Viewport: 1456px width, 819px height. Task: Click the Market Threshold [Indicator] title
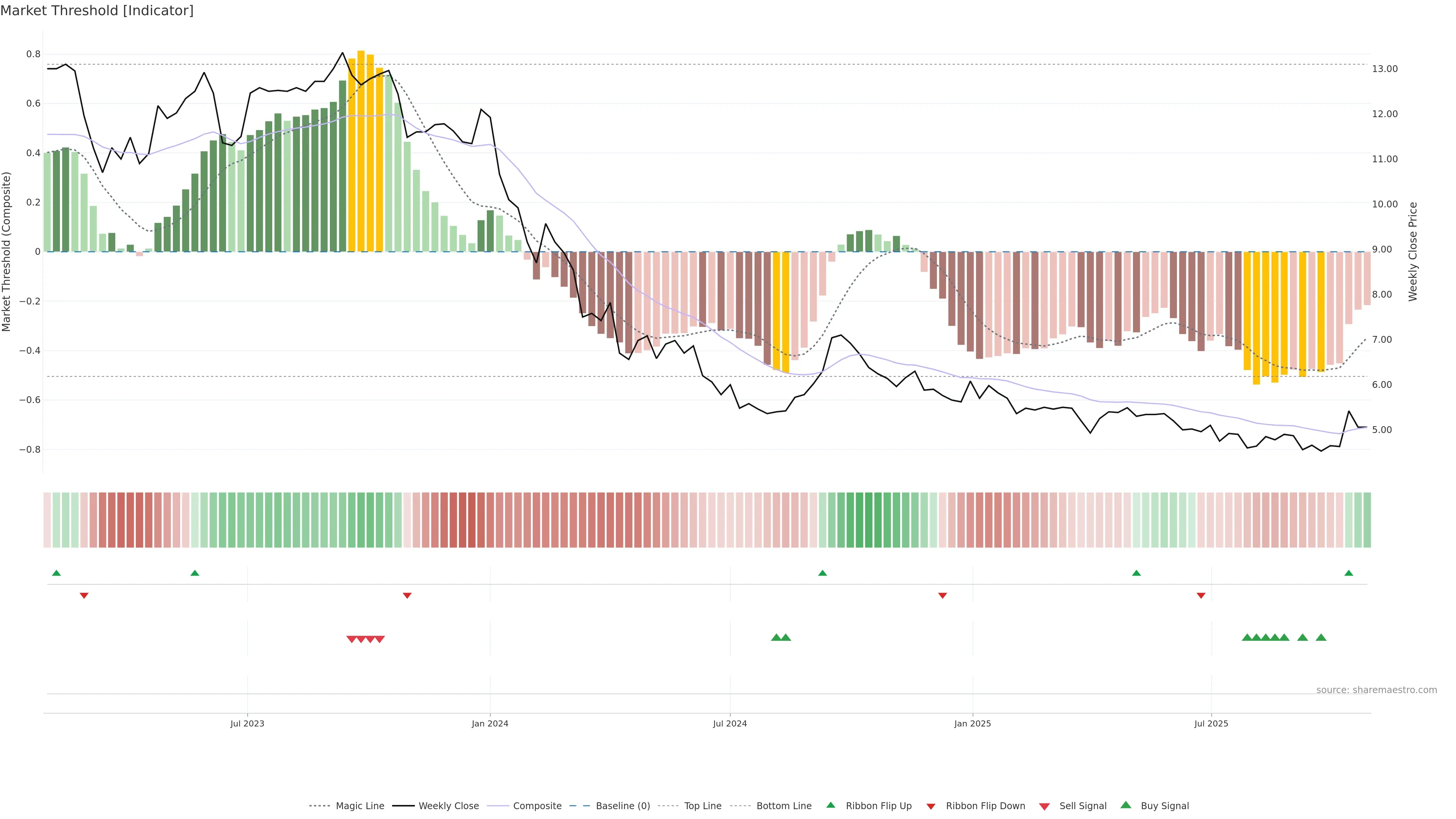coord(97,11)
